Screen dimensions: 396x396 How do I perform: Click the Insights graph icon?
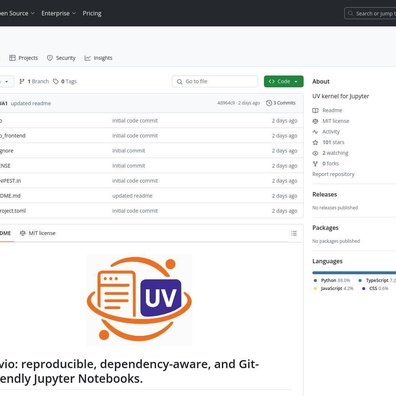(87, 58)
